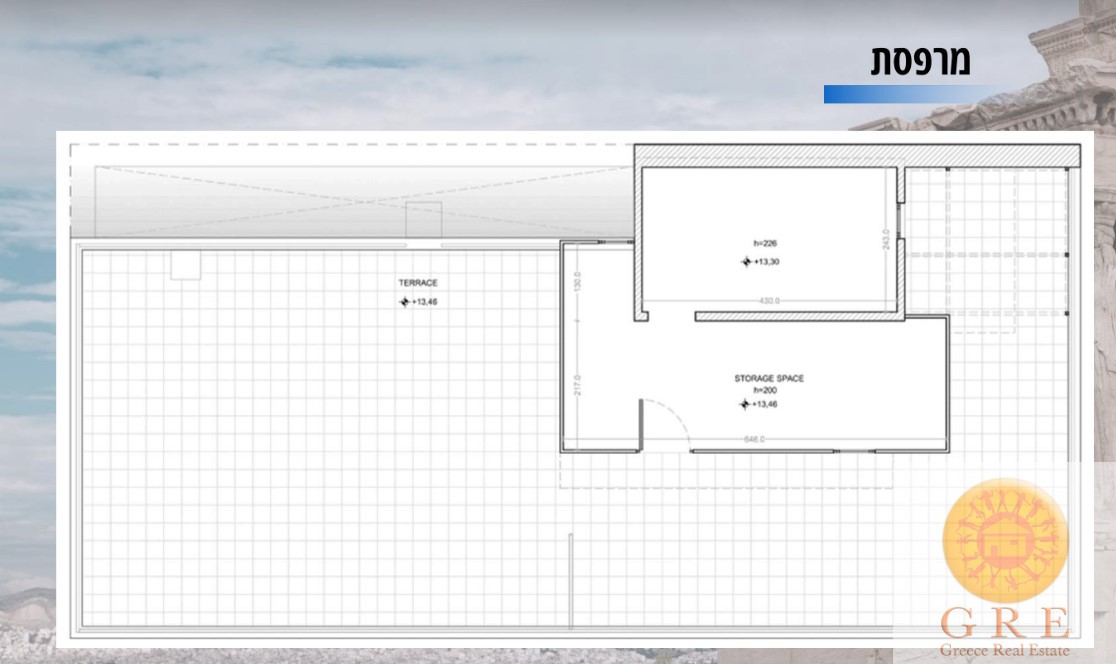1116x664 pixels.
Task: Click the 217.0 vertical dimension
Action: (578, 384)
